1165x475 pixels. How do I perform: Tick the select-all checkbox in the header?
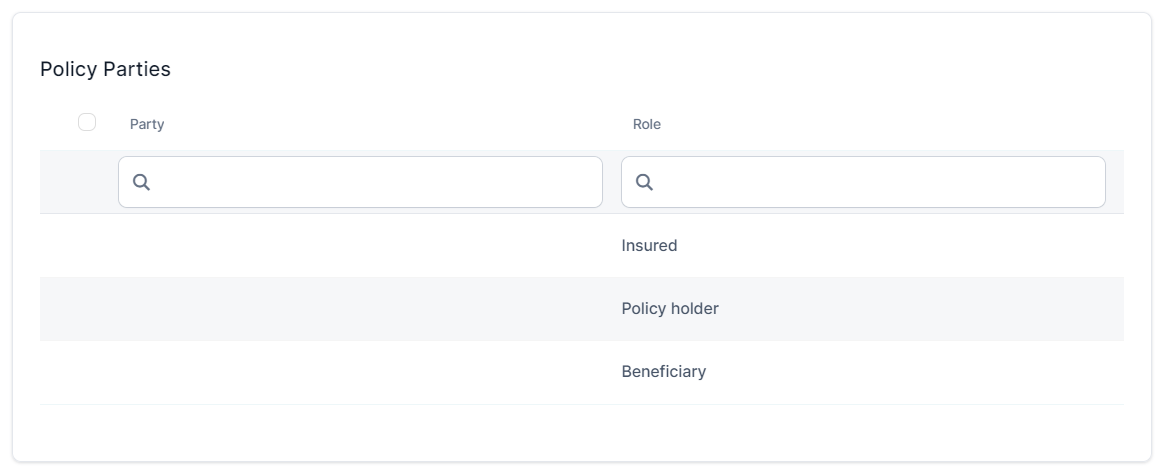click(x=87, y=122)
